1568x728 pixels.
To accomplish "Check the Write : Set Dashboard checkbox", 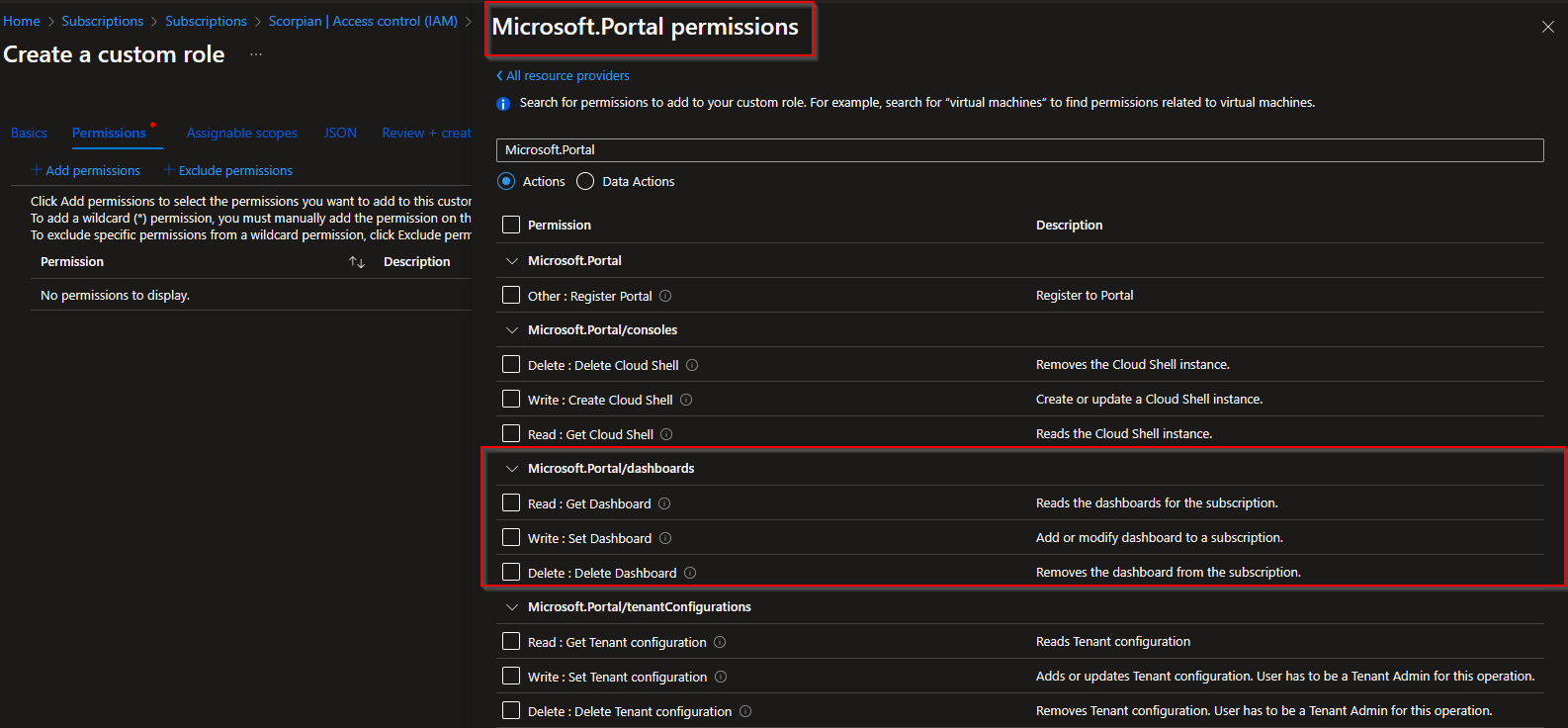I will click(511, 537).
